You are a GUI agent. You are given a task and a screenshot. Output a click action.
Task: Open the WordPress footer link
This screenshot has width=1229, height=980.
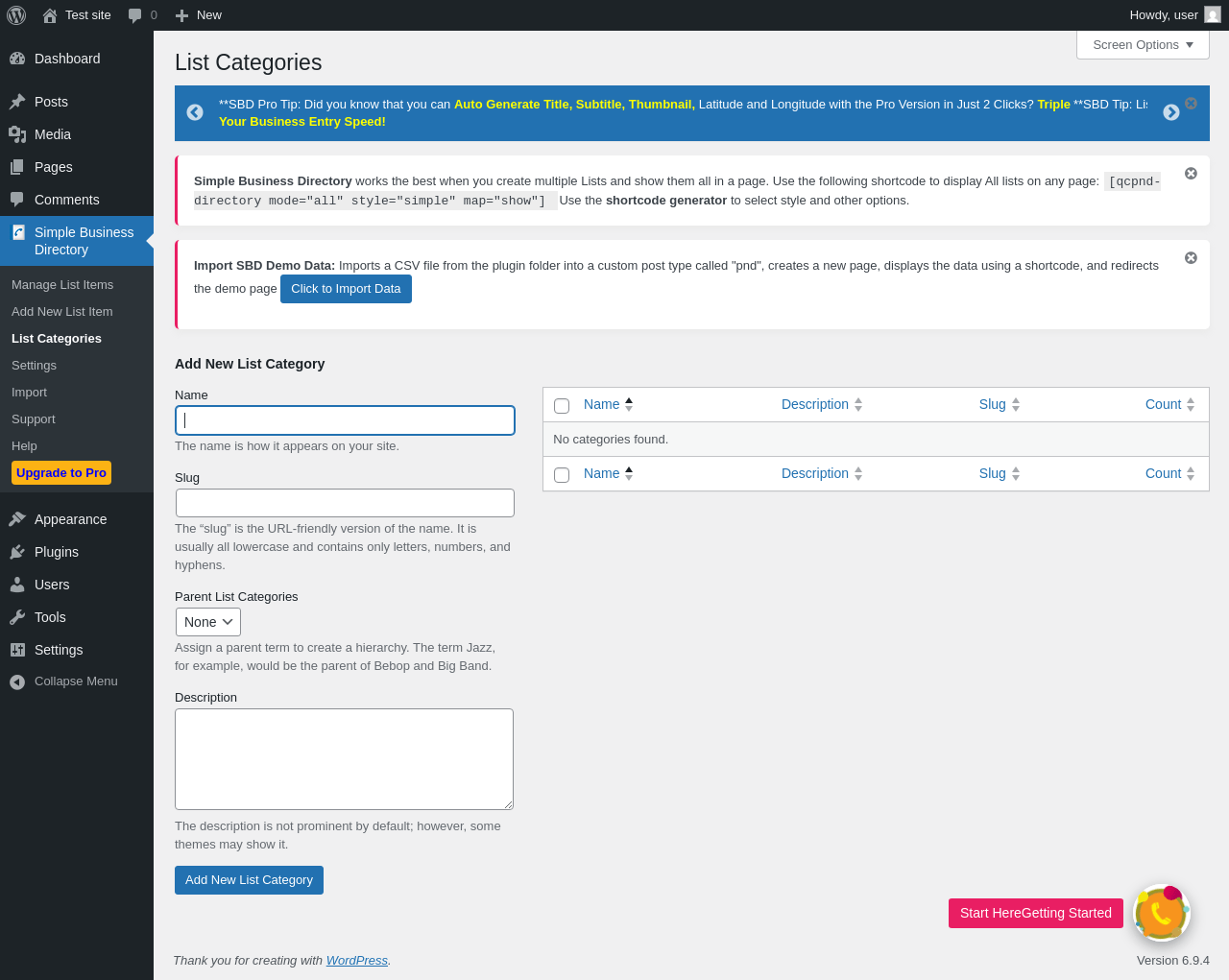tap(357, 961)
